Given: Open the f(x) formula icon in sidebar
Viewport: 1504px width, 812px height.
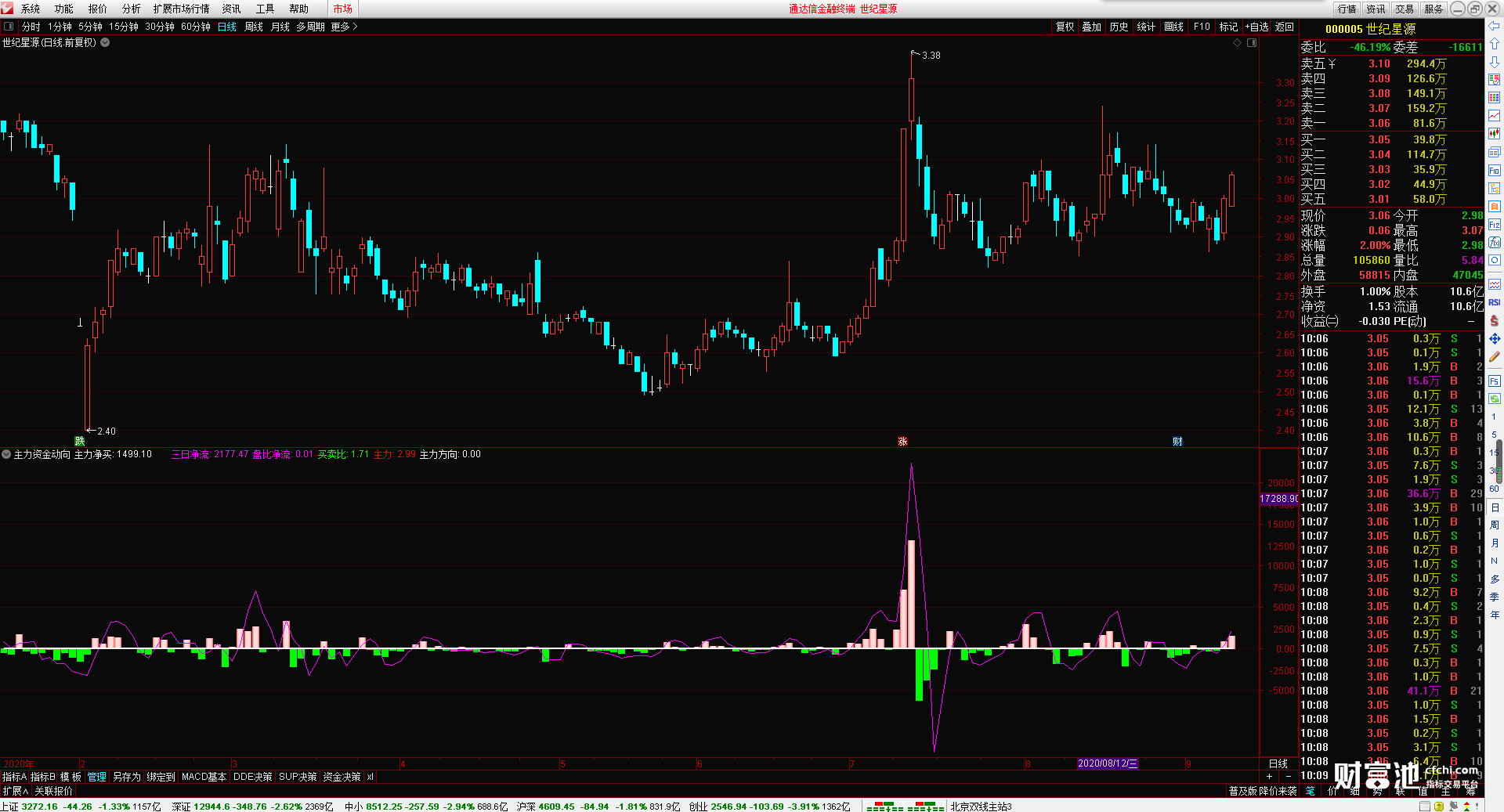Looking at the screenshot, I should coord(1494,243).
